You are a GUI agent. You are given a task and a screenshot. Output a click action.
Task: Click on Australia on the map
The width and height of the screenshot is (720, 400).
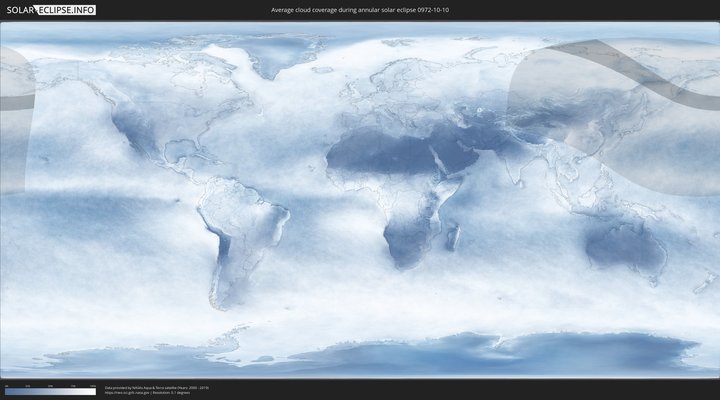click(x=625, y=248)
